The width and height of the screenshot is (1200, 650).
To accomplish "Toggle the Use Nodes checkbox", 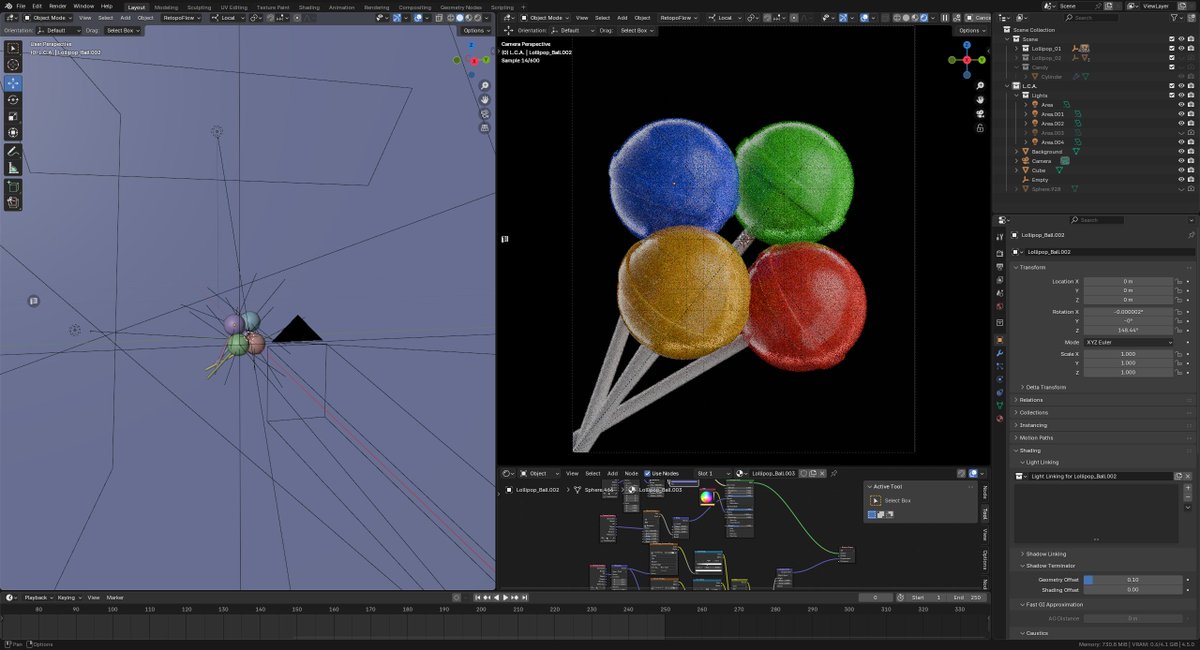I will [648, 473].
